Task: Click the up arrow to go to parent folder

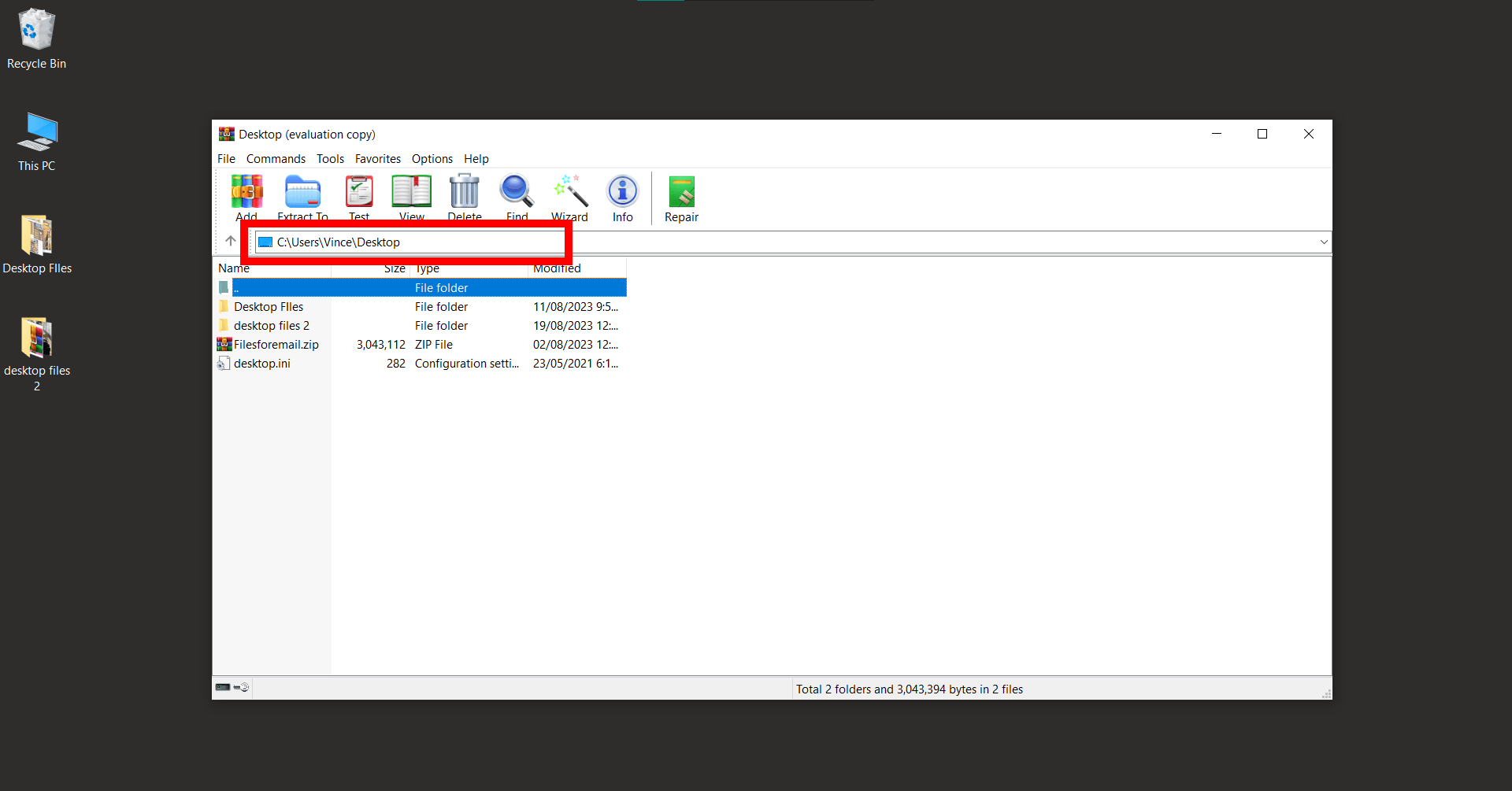Action: [x=229, y=241]
